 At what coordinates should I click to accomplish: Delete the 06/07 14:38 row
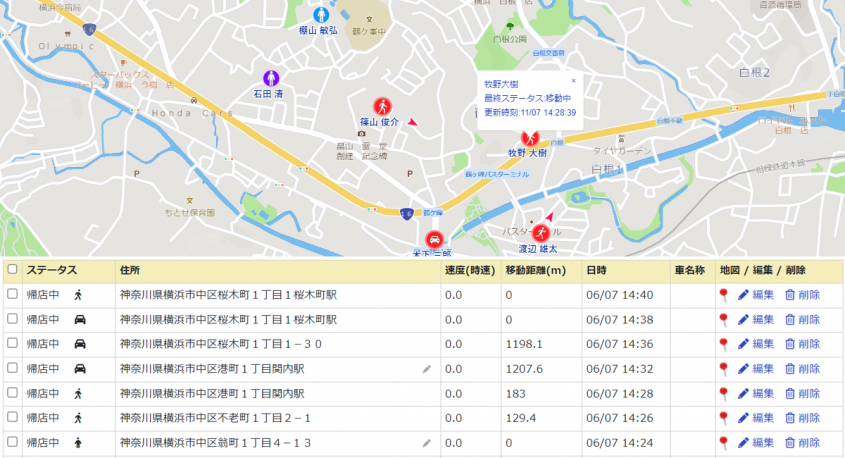click(802, 320)
